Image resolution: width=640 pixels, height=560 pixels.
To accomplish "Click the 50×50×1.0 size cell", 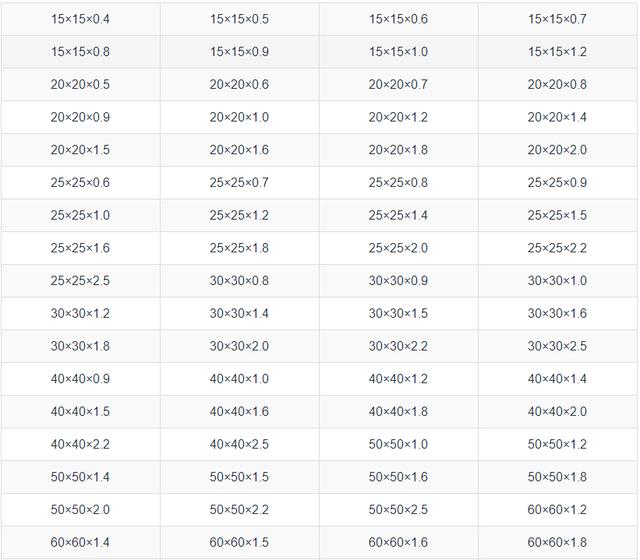I will 398,444.
